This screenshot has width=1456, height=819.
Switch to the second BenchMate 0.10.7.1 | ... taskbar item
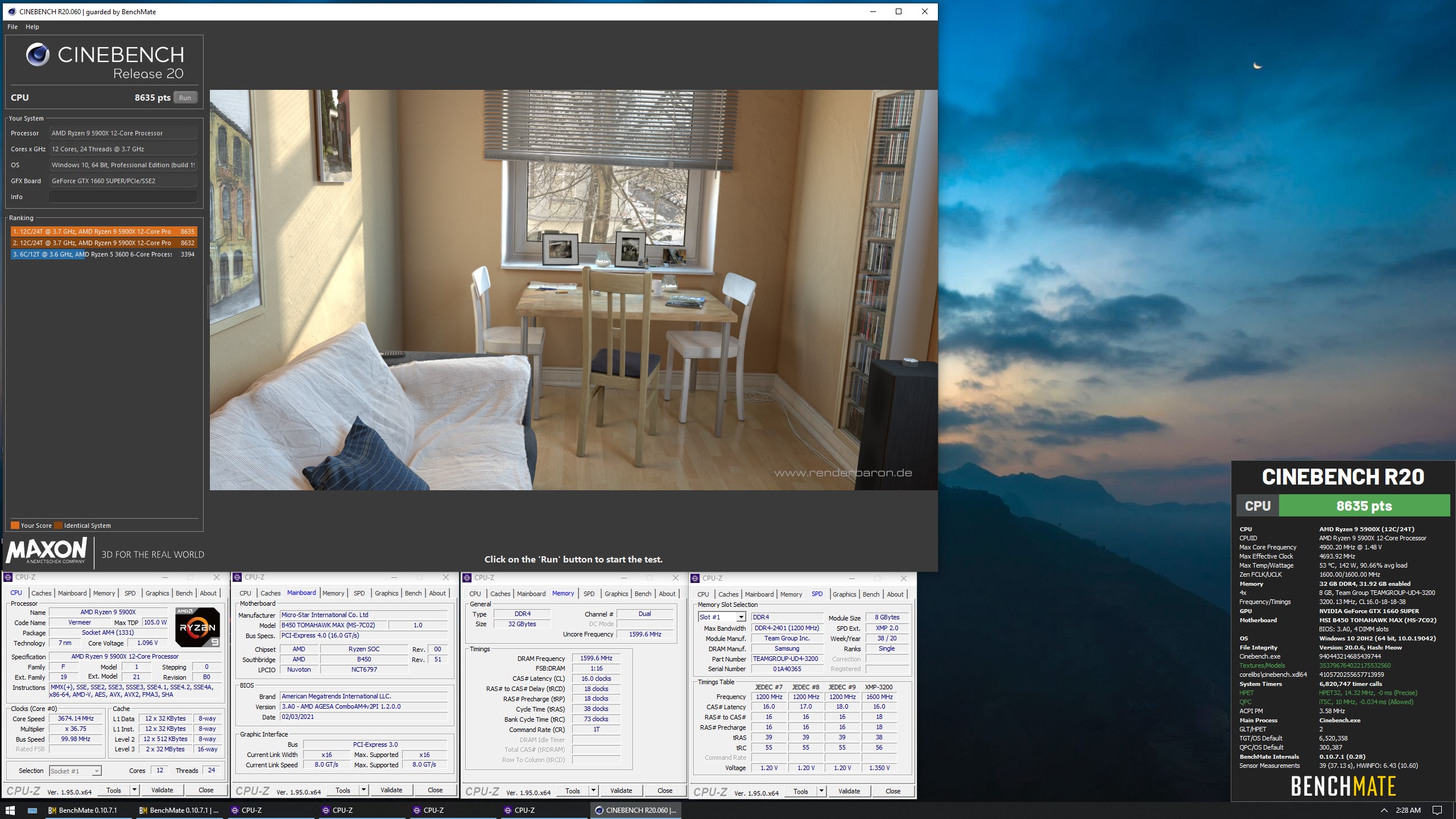pos(179,810)
